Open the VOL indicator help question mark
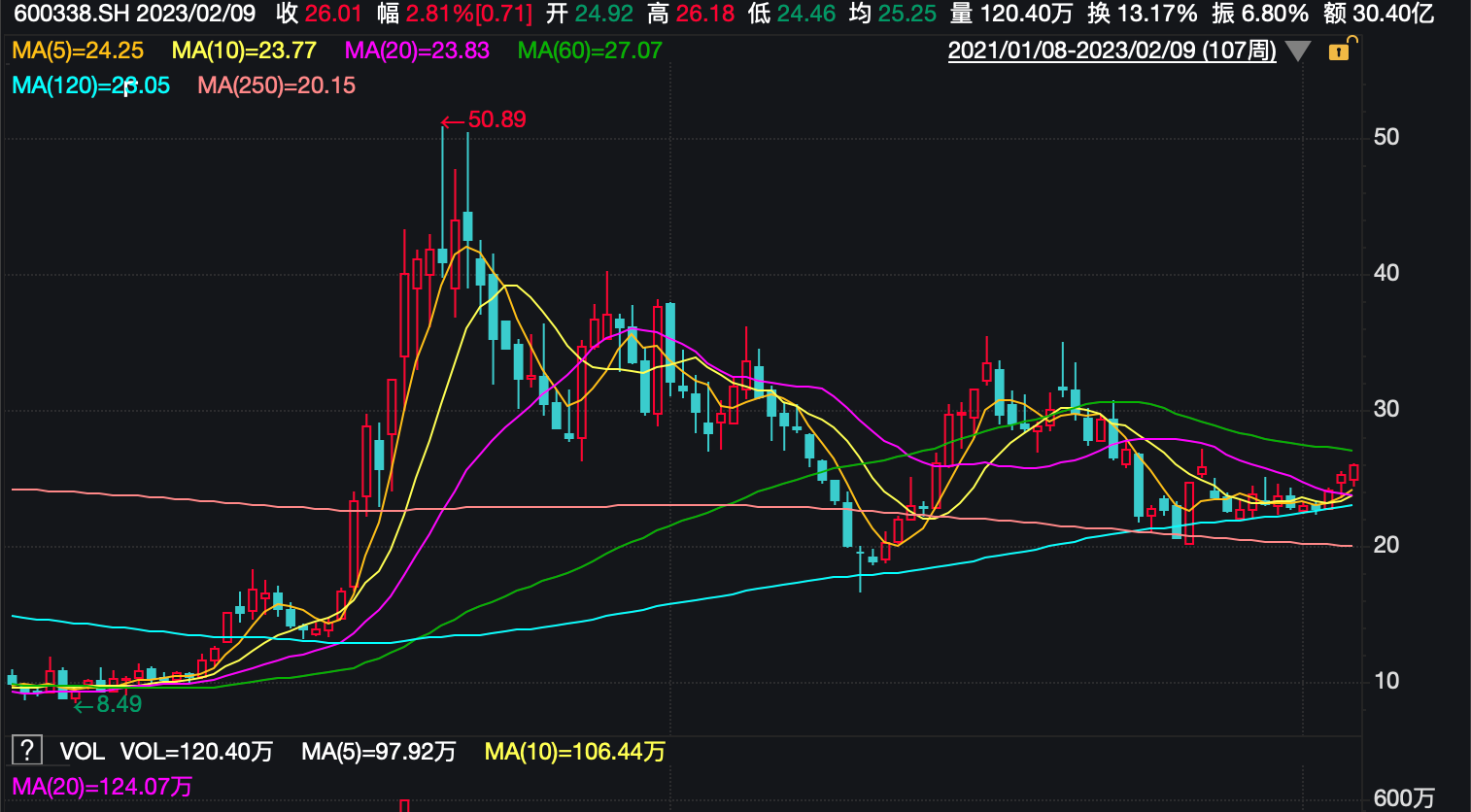This screenshot has width=1471, height=812. click(26, 750)
